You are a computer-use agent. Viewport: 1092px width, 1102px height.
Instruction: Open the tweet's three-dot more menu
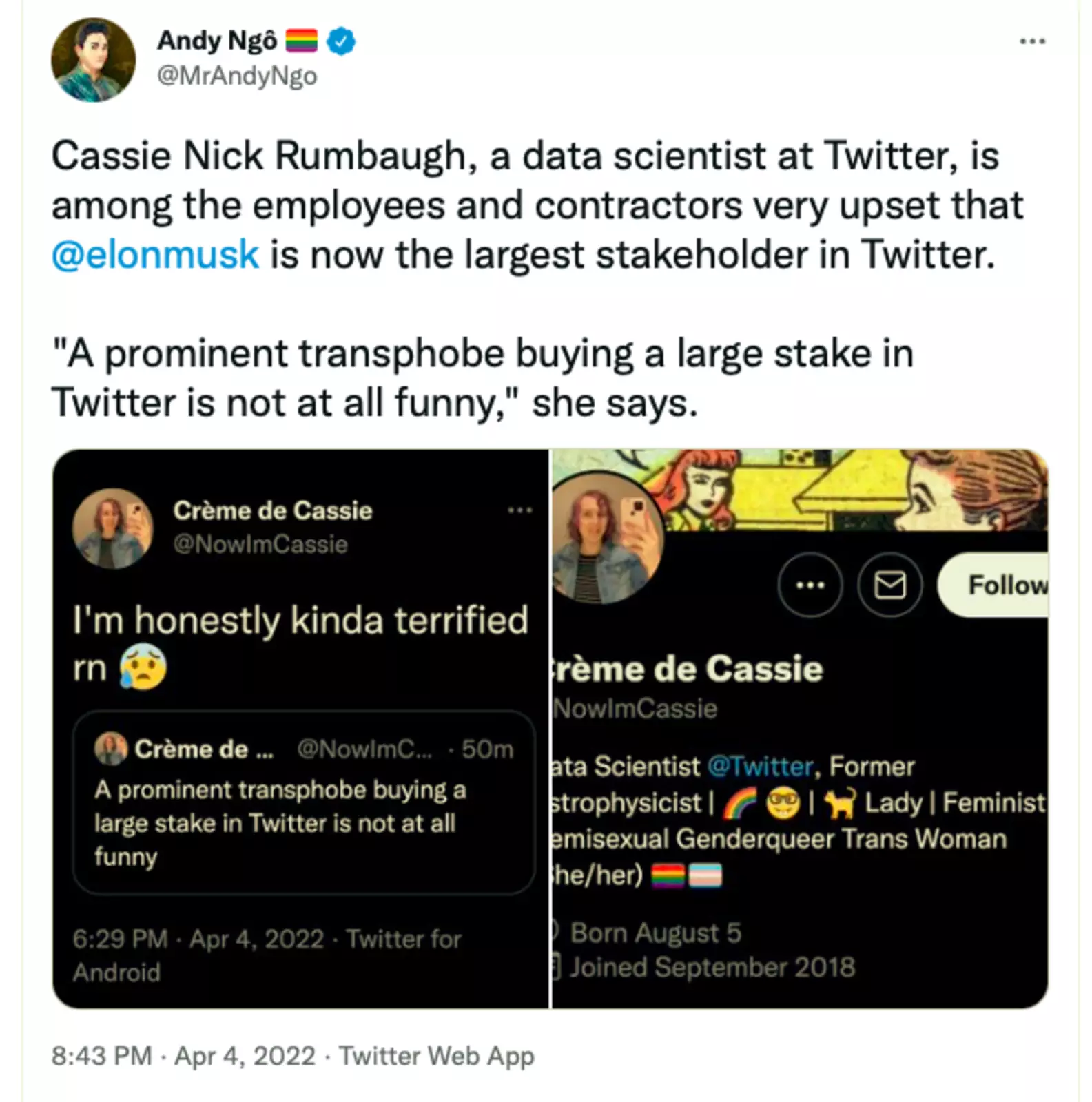[1032, 42]
